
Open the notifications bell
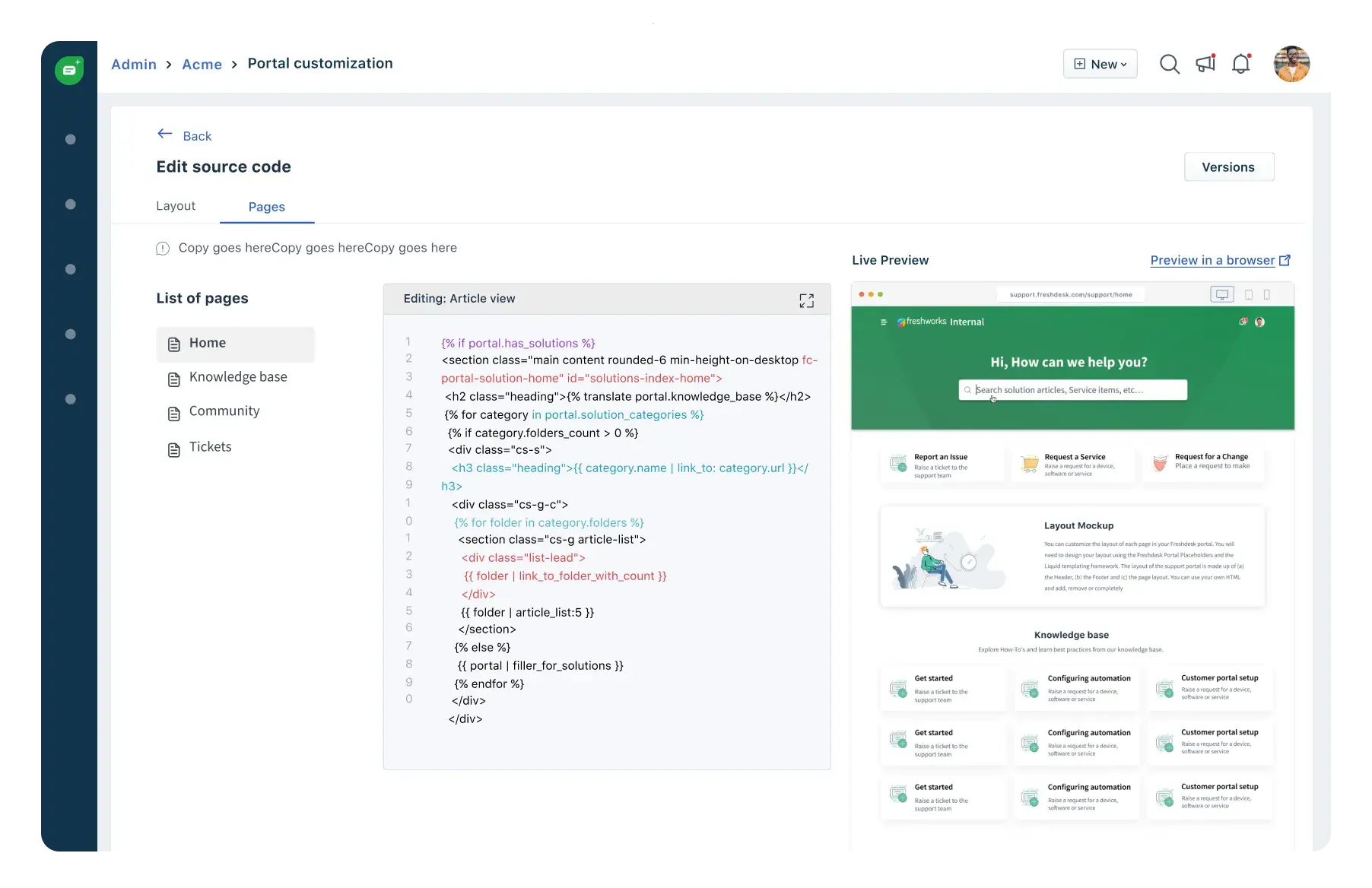1241,65
